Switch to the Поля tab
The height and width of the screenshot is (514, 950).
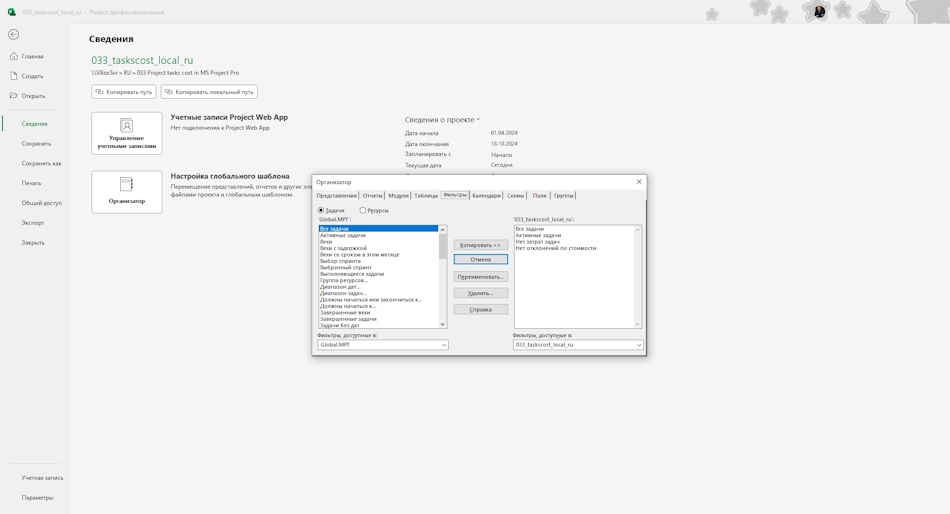tap(539, 196)
